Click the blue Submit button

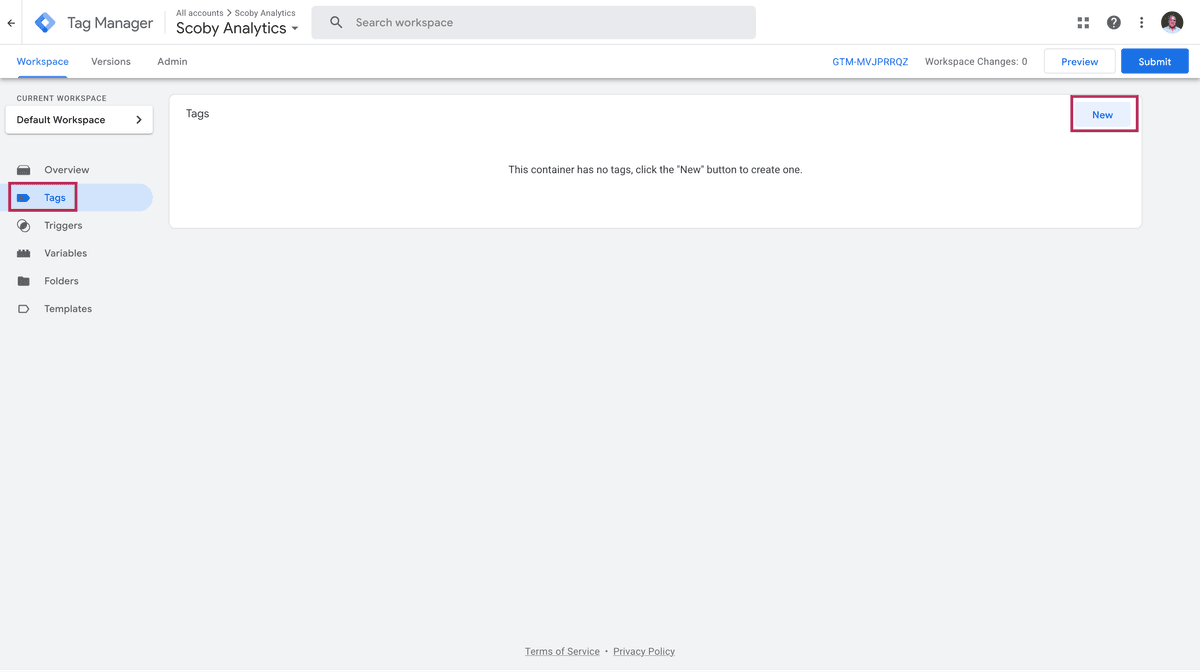click(x=1154, y=62)
